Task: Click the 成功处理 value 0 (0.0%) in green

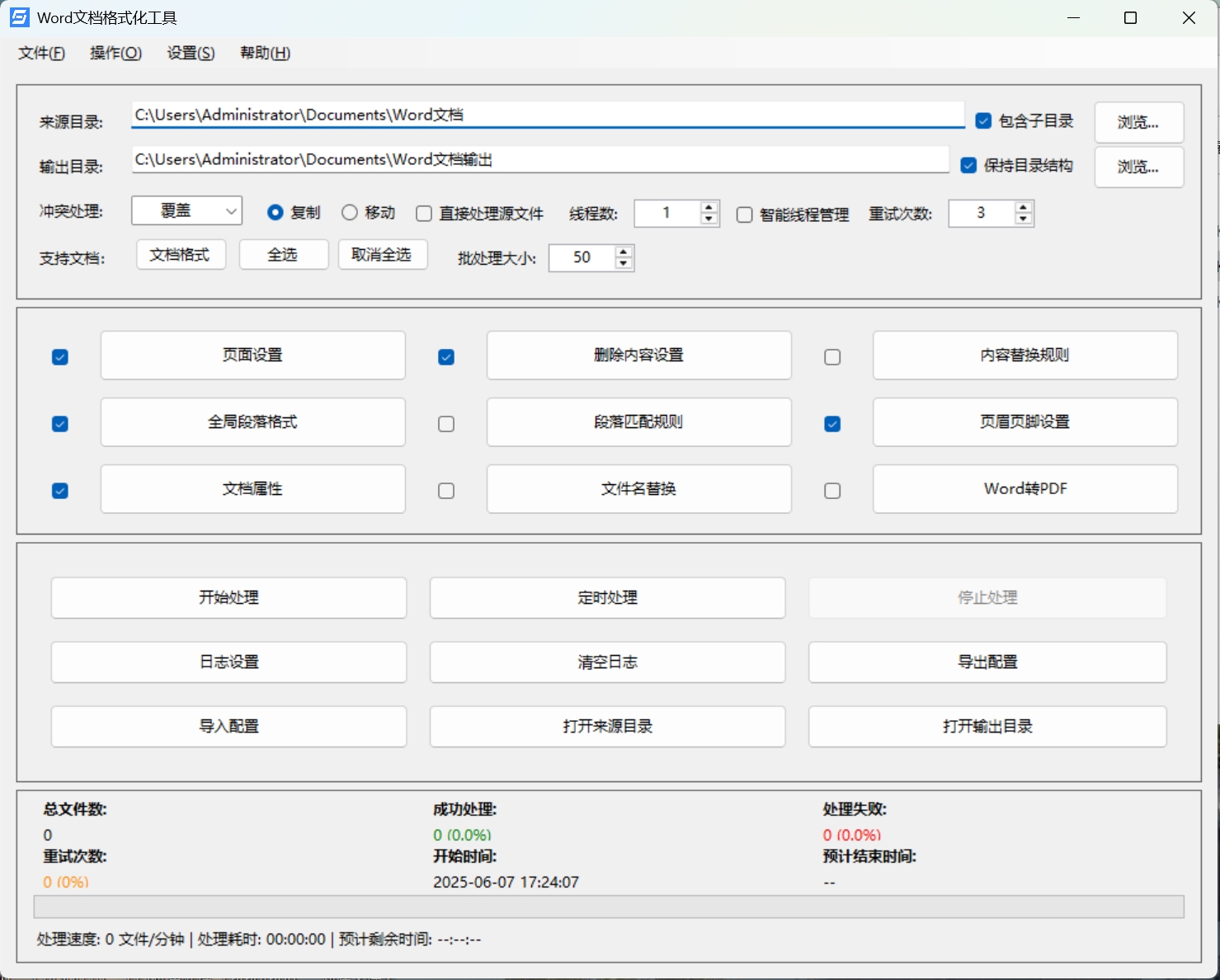Action: pos(462,835)
